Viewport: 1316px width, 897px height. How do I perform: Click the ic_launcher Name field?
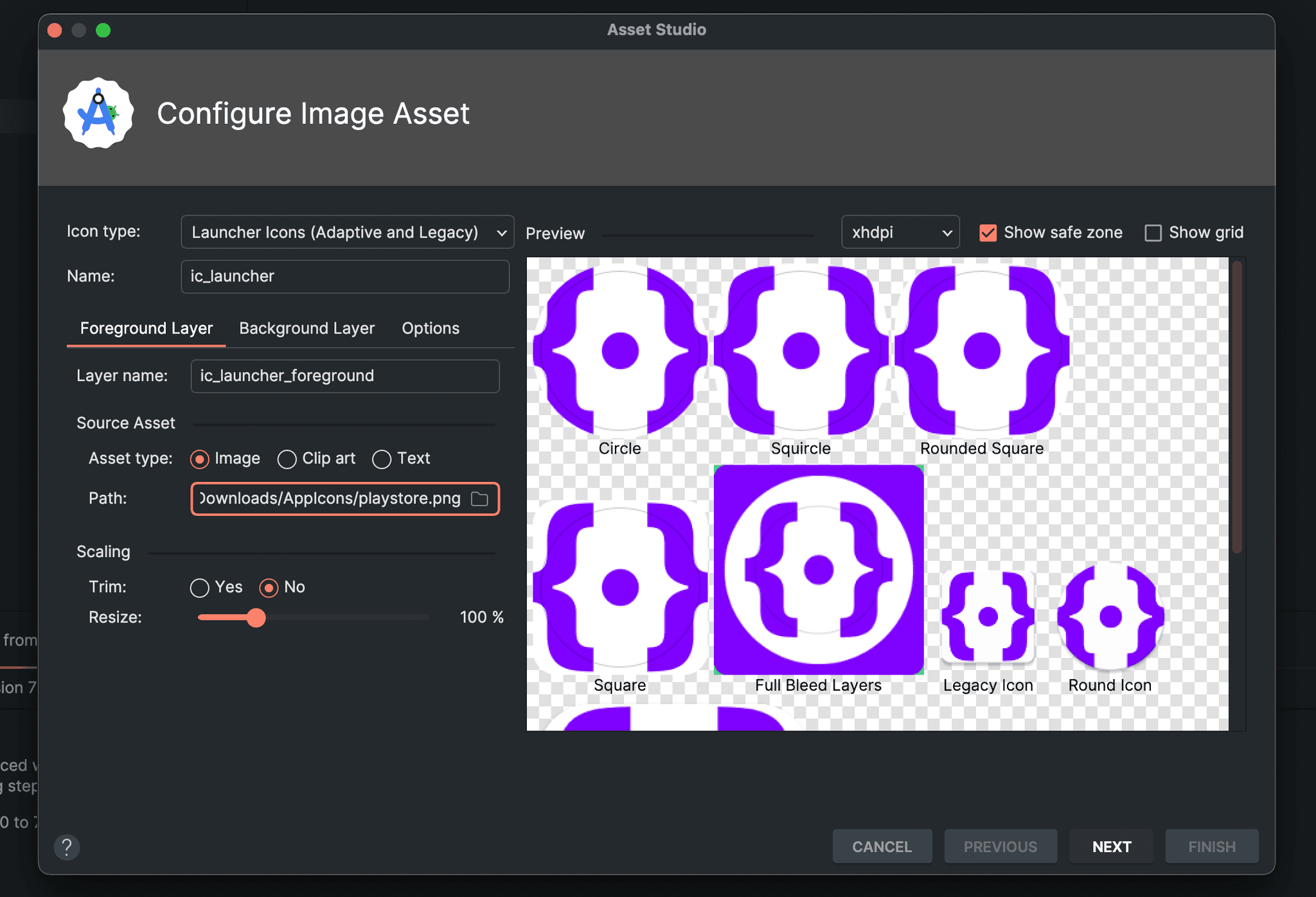point(345,276)
